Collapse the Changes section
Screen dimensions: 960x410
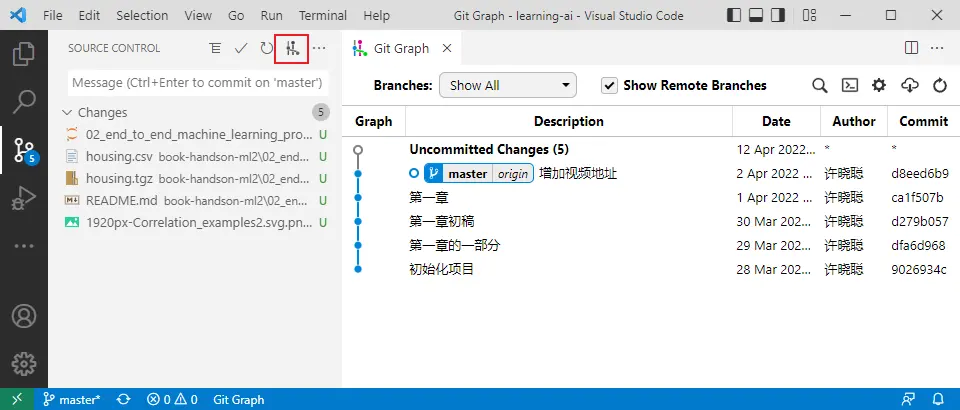[68, 112]
